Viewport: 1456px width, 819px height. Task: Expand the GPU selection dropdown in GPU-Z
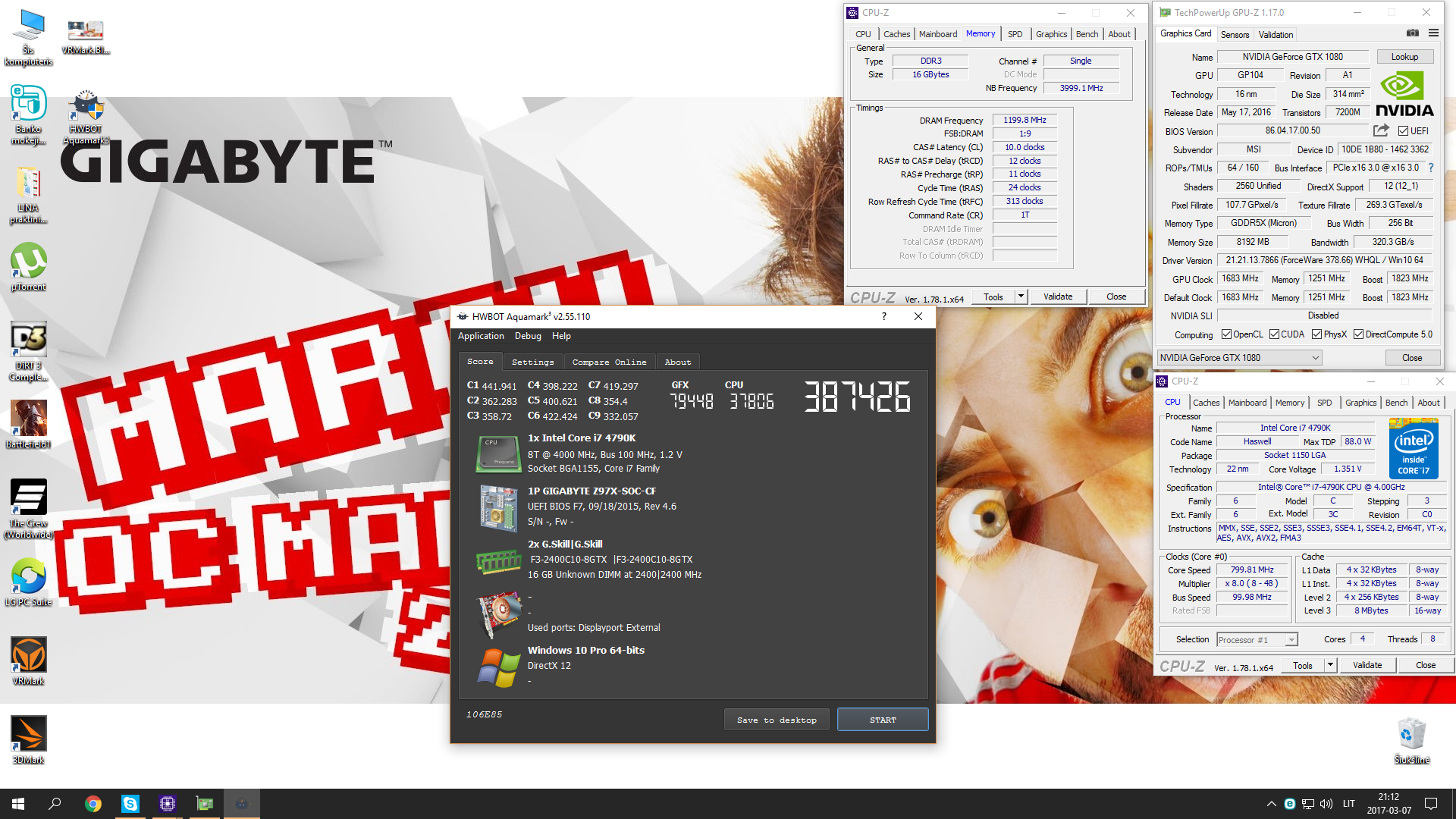[x=1315, y=358]
